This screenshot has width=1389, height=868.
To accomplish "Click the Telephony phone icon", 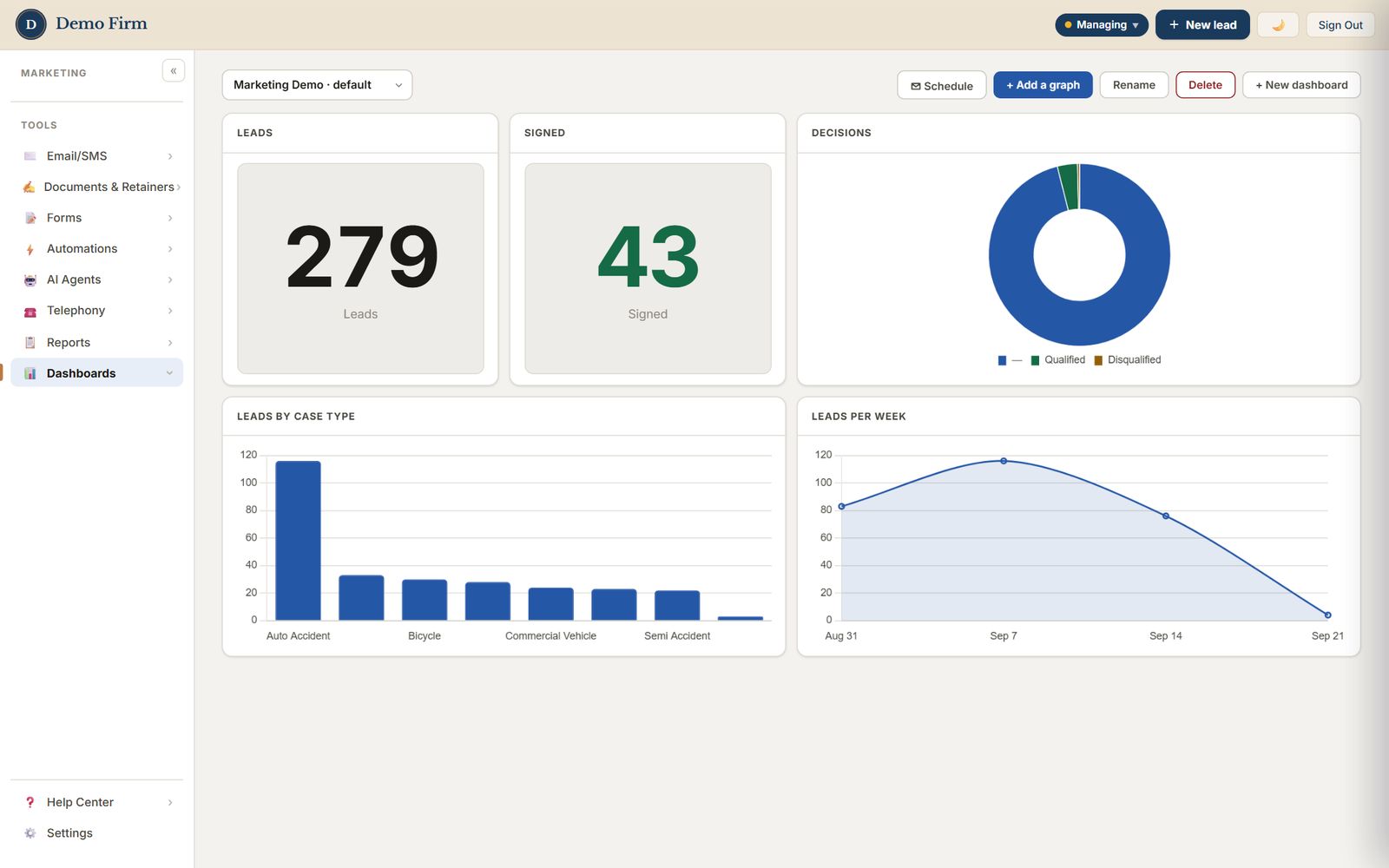I will [x=30, y=311].
